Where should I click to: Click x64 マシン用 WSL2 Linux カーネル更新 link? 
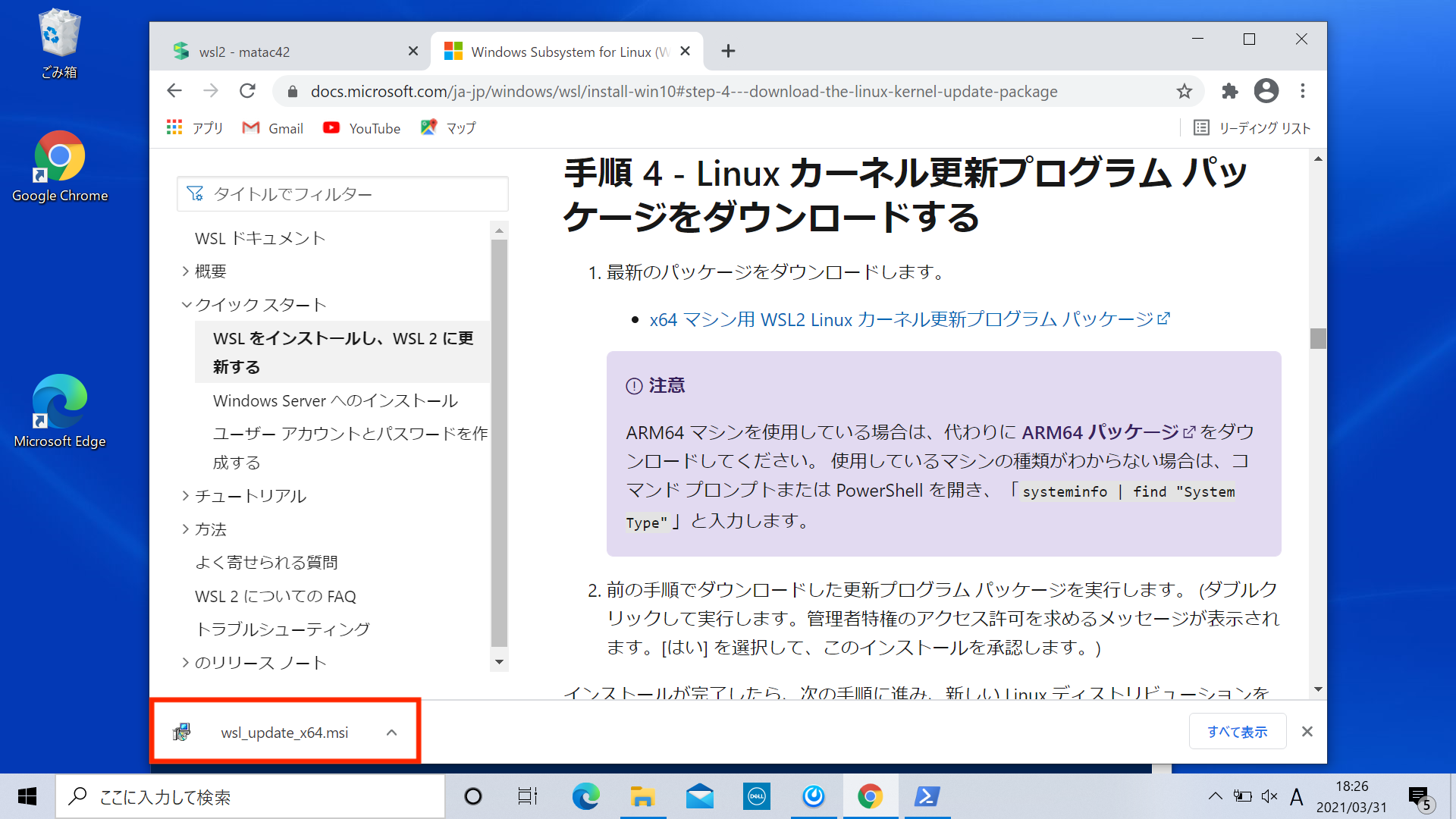(x=909, y=319)
